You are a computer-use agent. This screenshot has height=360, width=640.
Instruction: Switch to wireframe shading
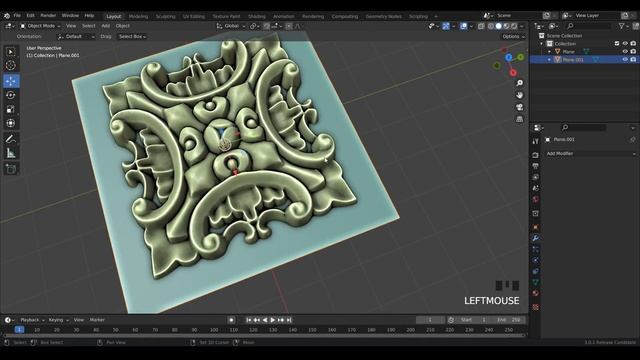[x=491, y=26]
